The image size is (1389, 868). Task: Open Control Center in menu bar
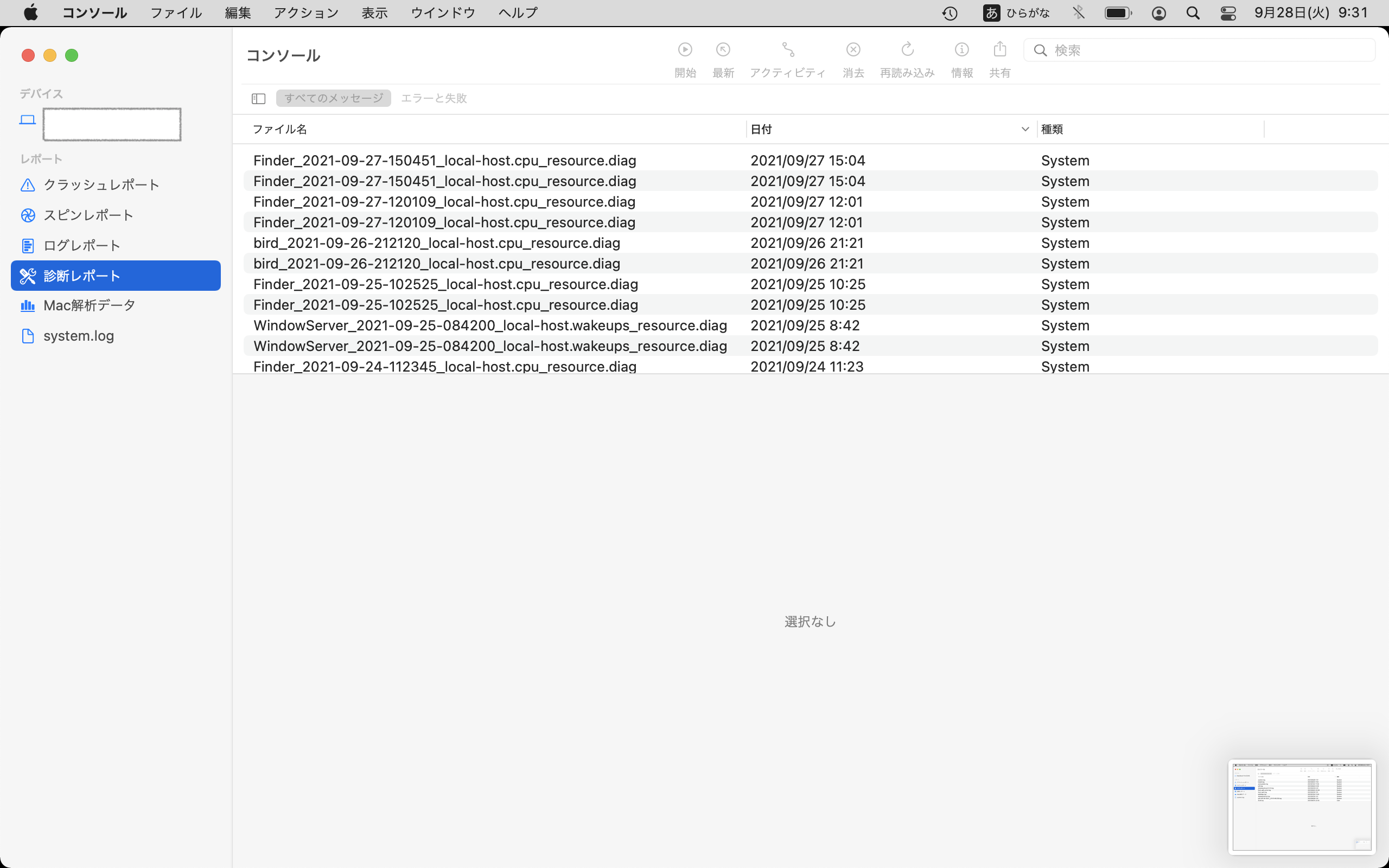(1228, 12)
